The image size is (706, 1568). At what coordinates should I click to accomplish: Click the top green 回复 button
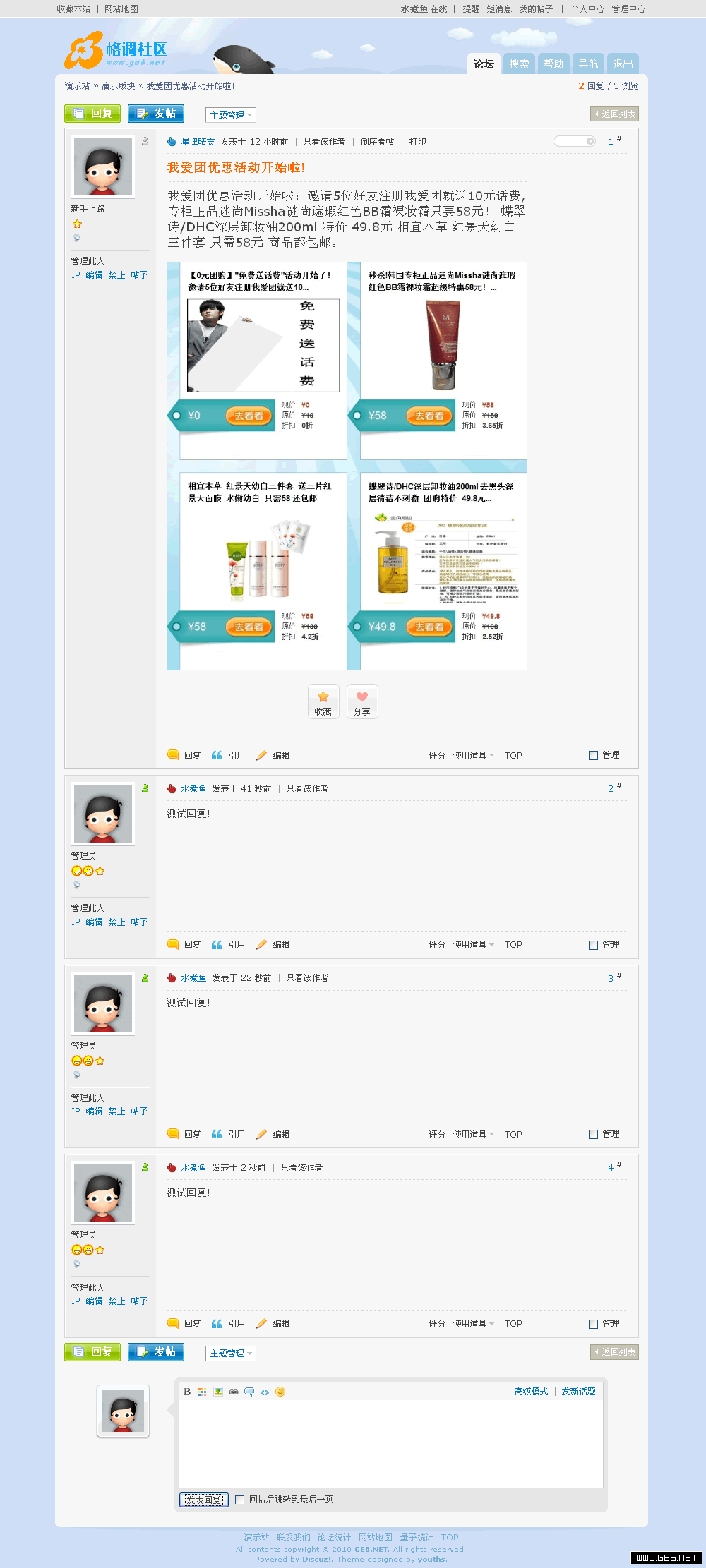tap(92, 113)
